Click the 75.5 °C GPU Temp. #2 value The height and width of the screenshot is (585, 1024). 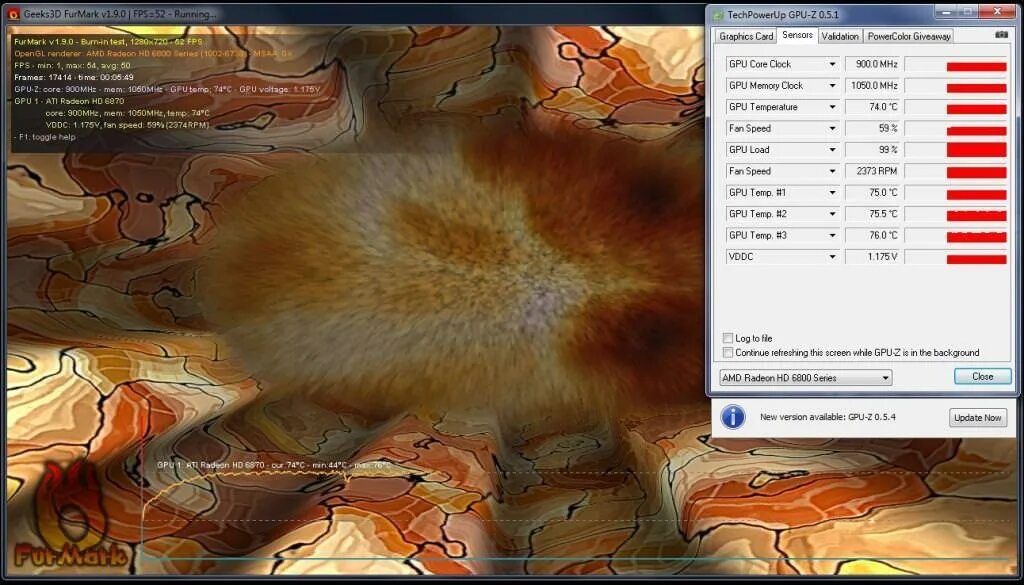tap(874, 214)
